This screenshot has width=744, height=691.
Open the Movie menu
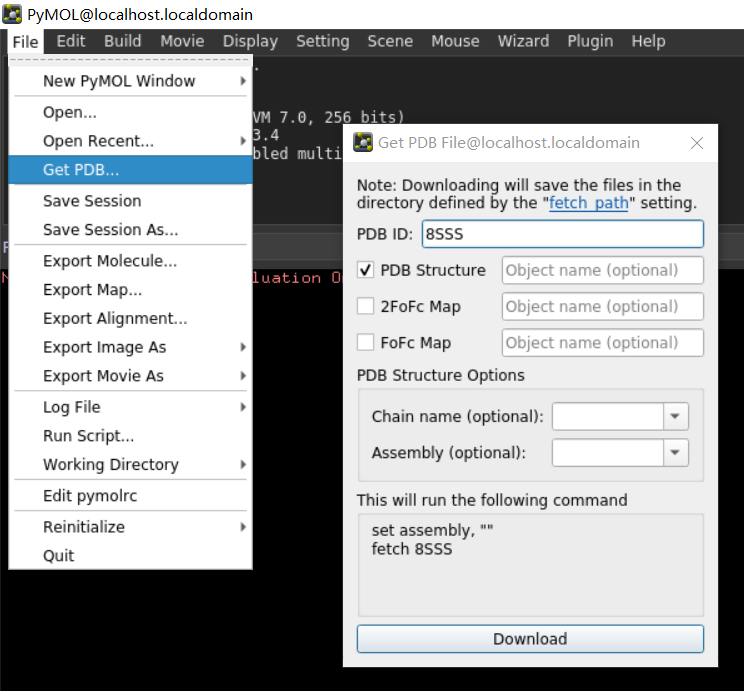coord(182,41)
